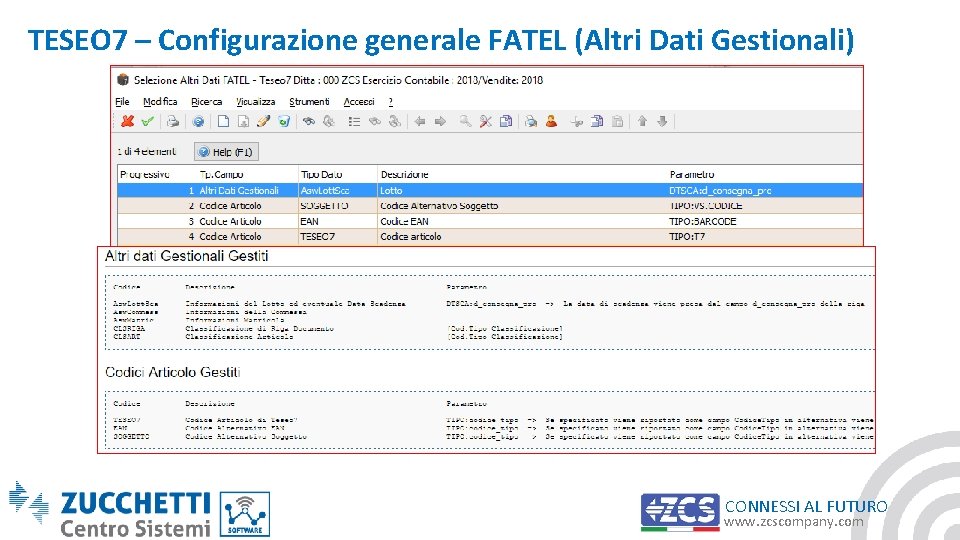Click the www.zcscompany.com link
The width and height of the screenshot is (960, 540).
pyautogui.click(x=793, y=522)
